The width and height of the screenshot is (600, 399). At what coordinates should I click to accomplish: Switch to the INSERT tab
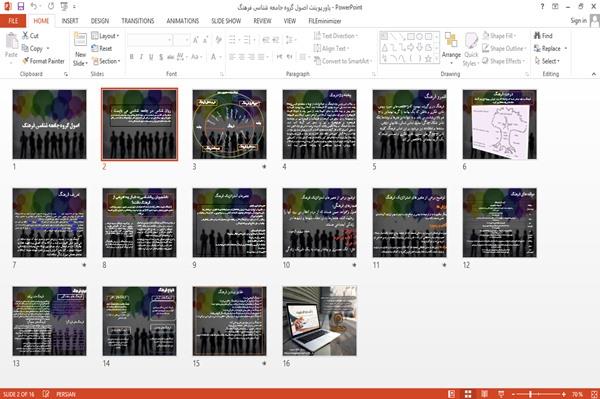(70, 21)
